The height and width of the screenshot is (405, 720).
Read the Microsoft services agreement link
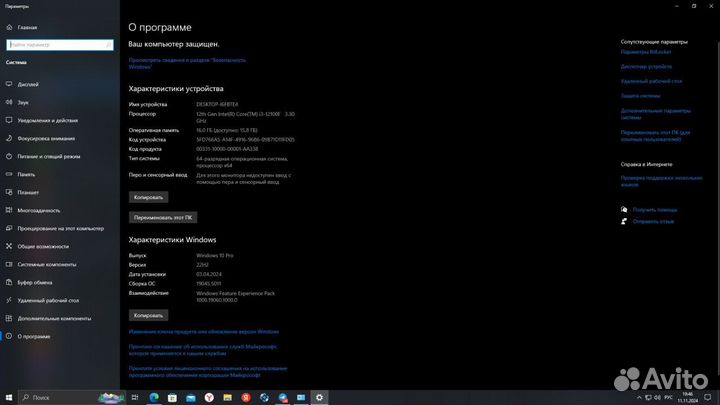[x=202, y=350]
